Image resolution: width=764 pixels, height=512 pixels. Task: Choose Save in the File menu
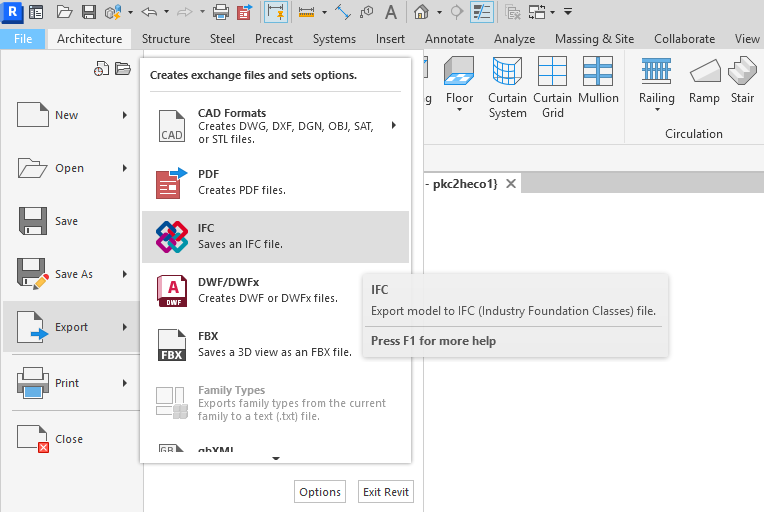(x=72, y=221)
